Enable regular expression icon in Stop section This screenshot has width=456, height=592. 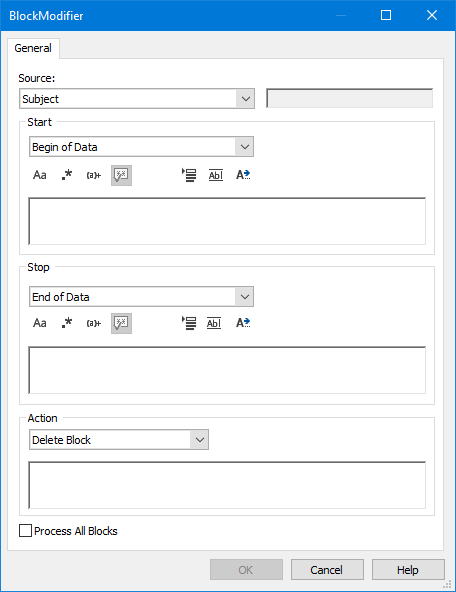point(67,323)
